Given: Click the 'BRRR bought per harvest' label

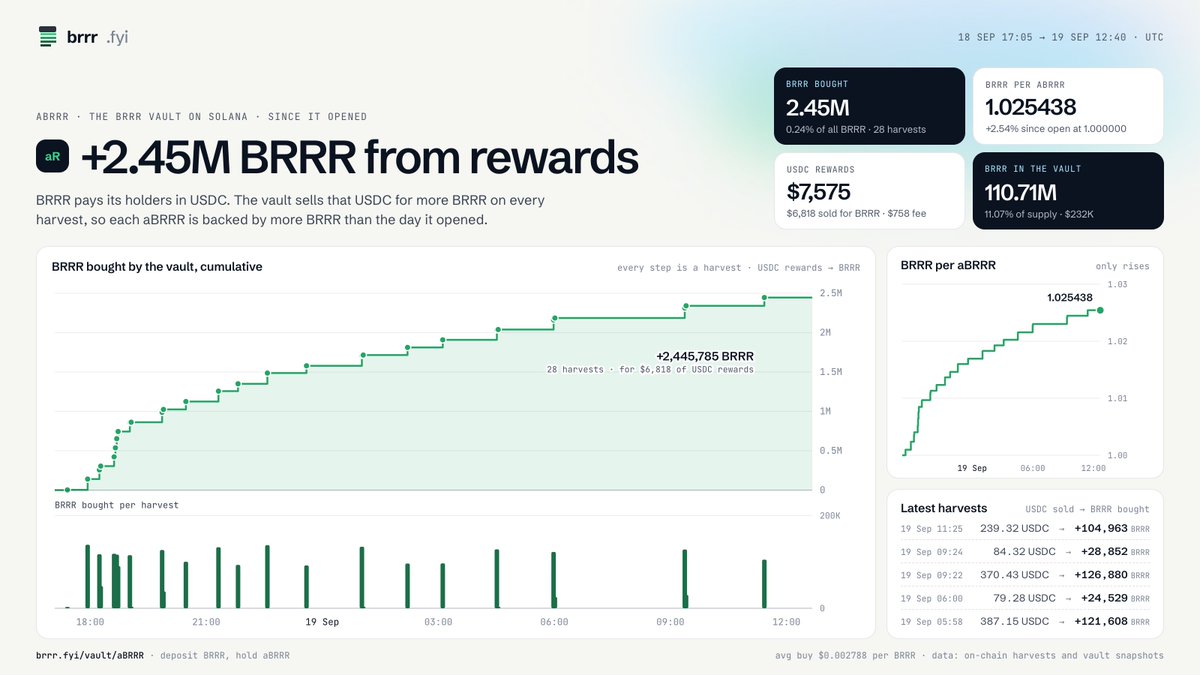Looking at the screenshot, I should click(116, 505).
